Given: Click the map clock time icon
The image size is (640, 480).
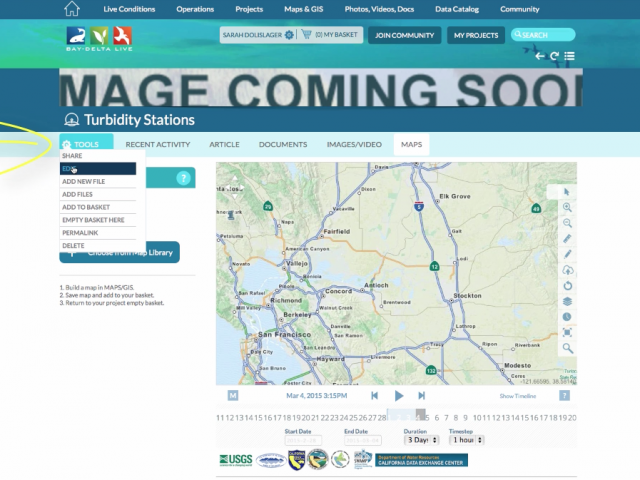Looking at the screenshot, I should [567, 317].
